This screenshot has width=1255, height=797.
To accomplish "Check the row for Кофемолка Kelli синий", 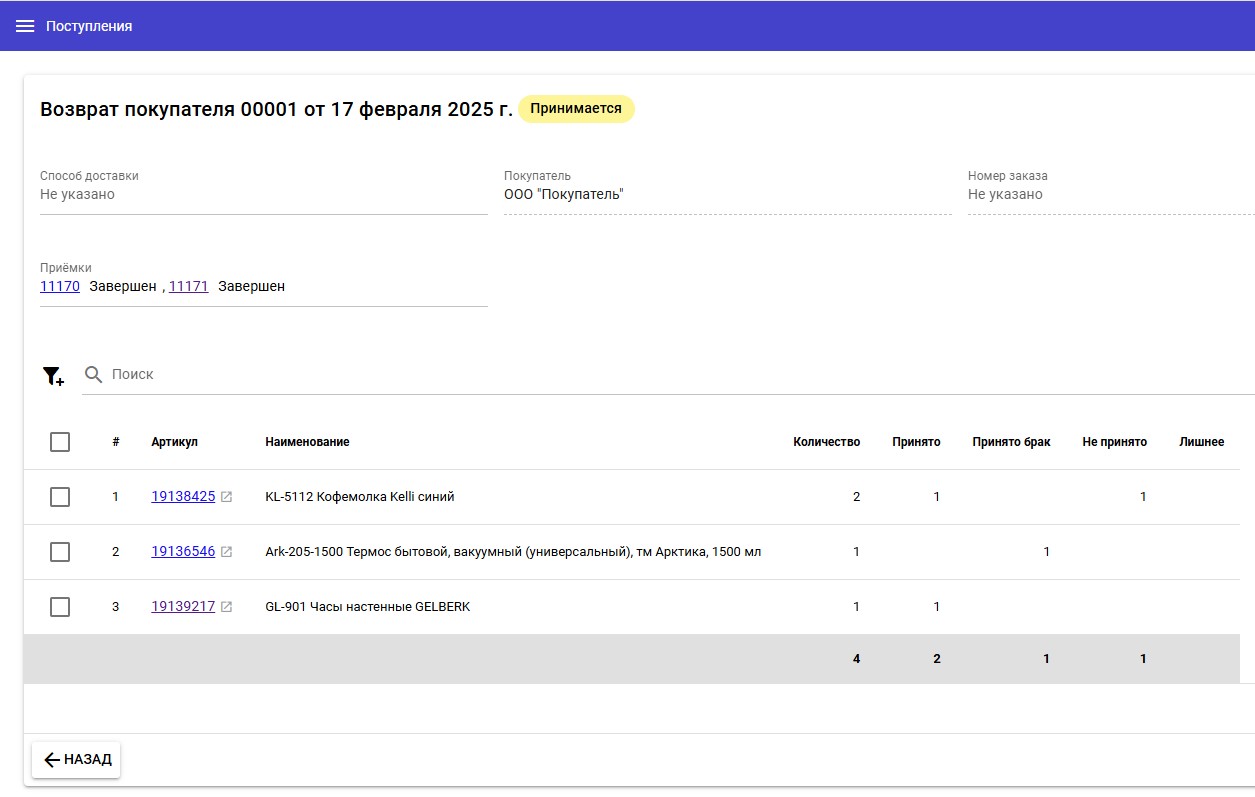I will 60,497.
